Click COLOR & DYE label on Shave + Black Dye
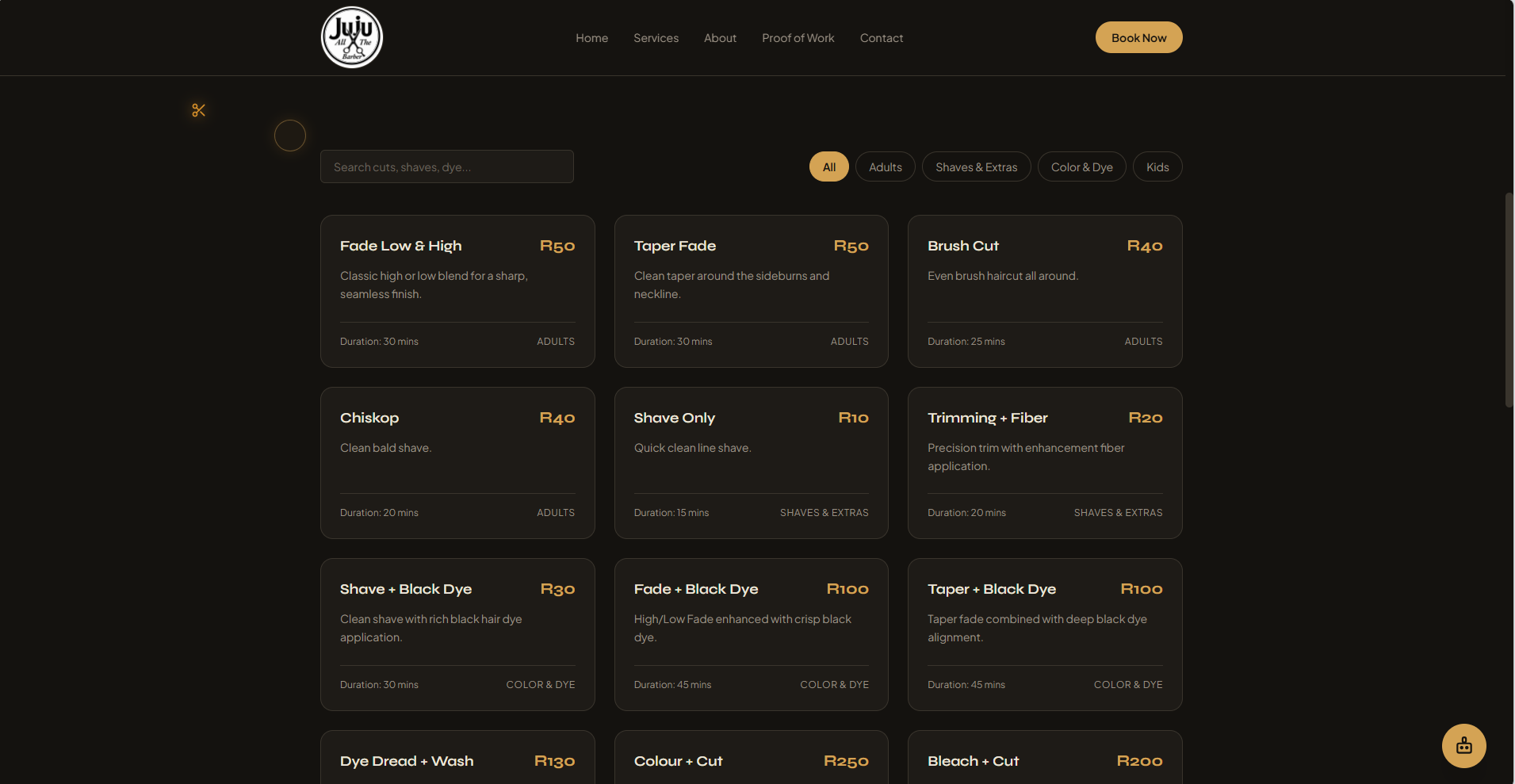This screenshot has height=784, width=1515. [541, 685]
